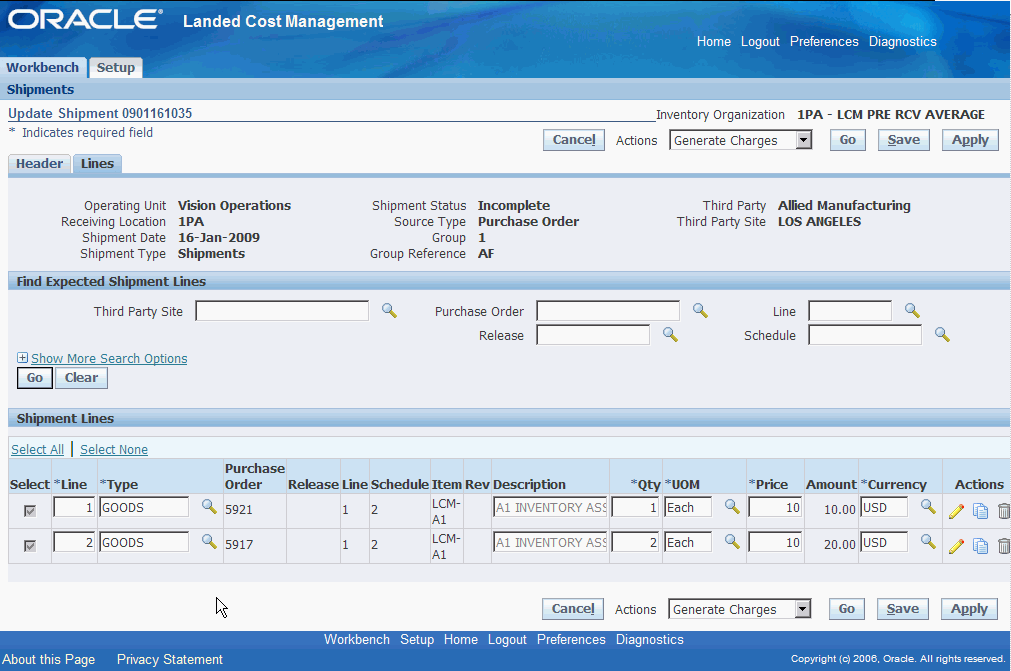Click Purchase Order number 5921
The height and width of the screenshot is (671, 1011).
click(239, 509)
